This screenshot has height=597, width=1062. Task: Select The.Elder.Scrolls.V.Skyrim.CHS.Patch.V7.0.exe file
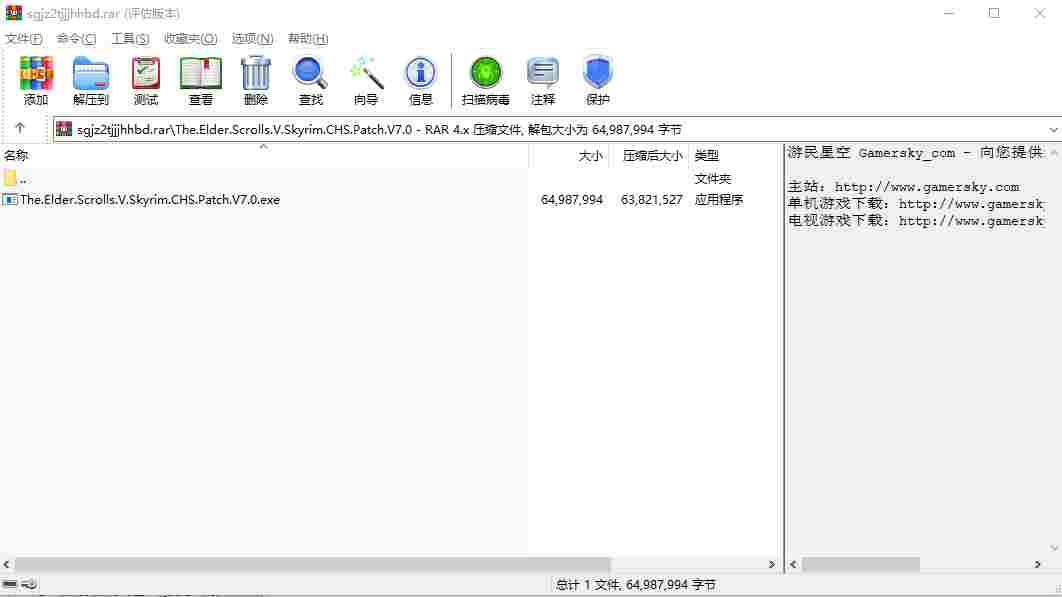pos(150,200)
